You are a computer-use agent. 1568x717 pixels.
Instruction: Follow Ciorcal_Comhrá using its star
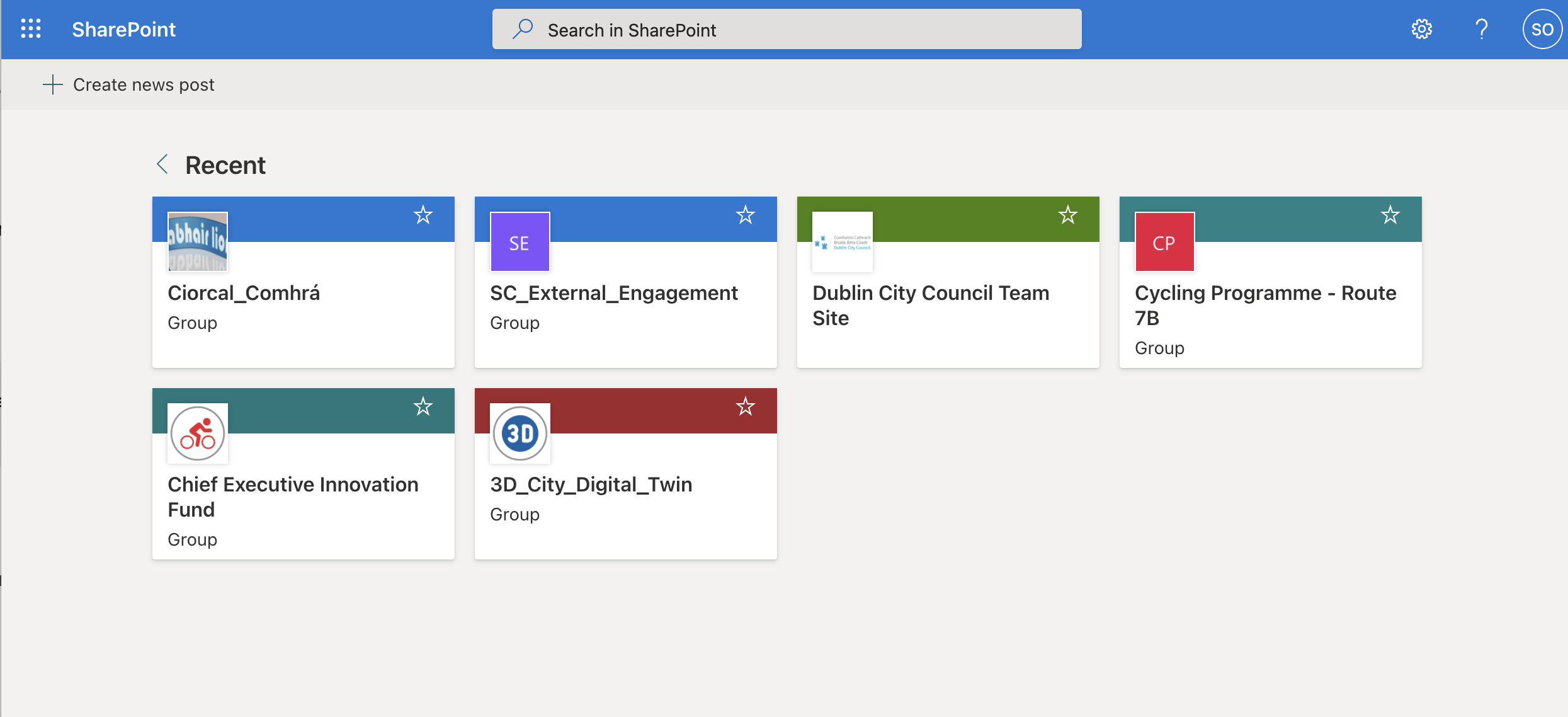[423, 215]
